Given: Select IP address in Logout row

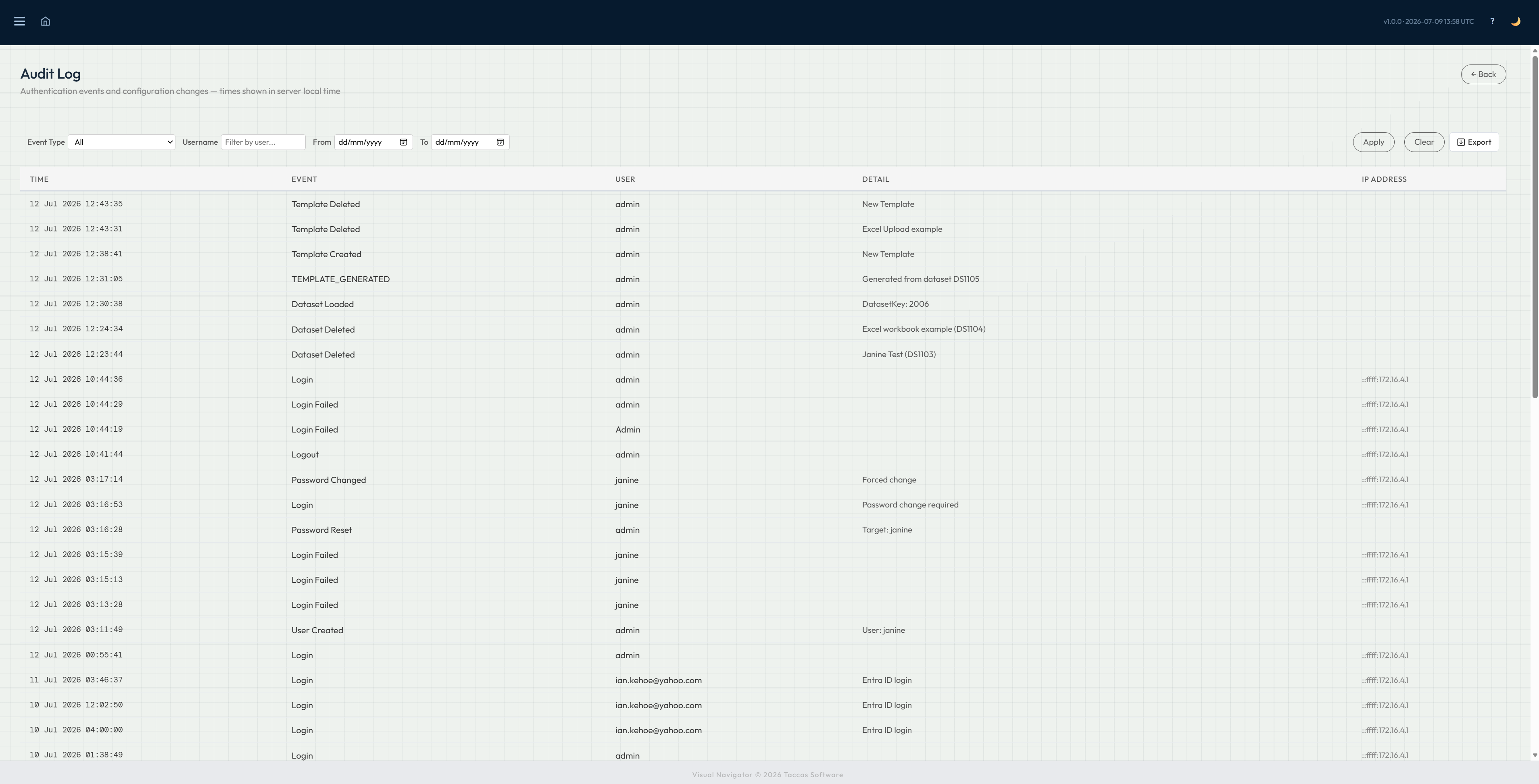Looking at the screenshot, I should (1385, 455).
